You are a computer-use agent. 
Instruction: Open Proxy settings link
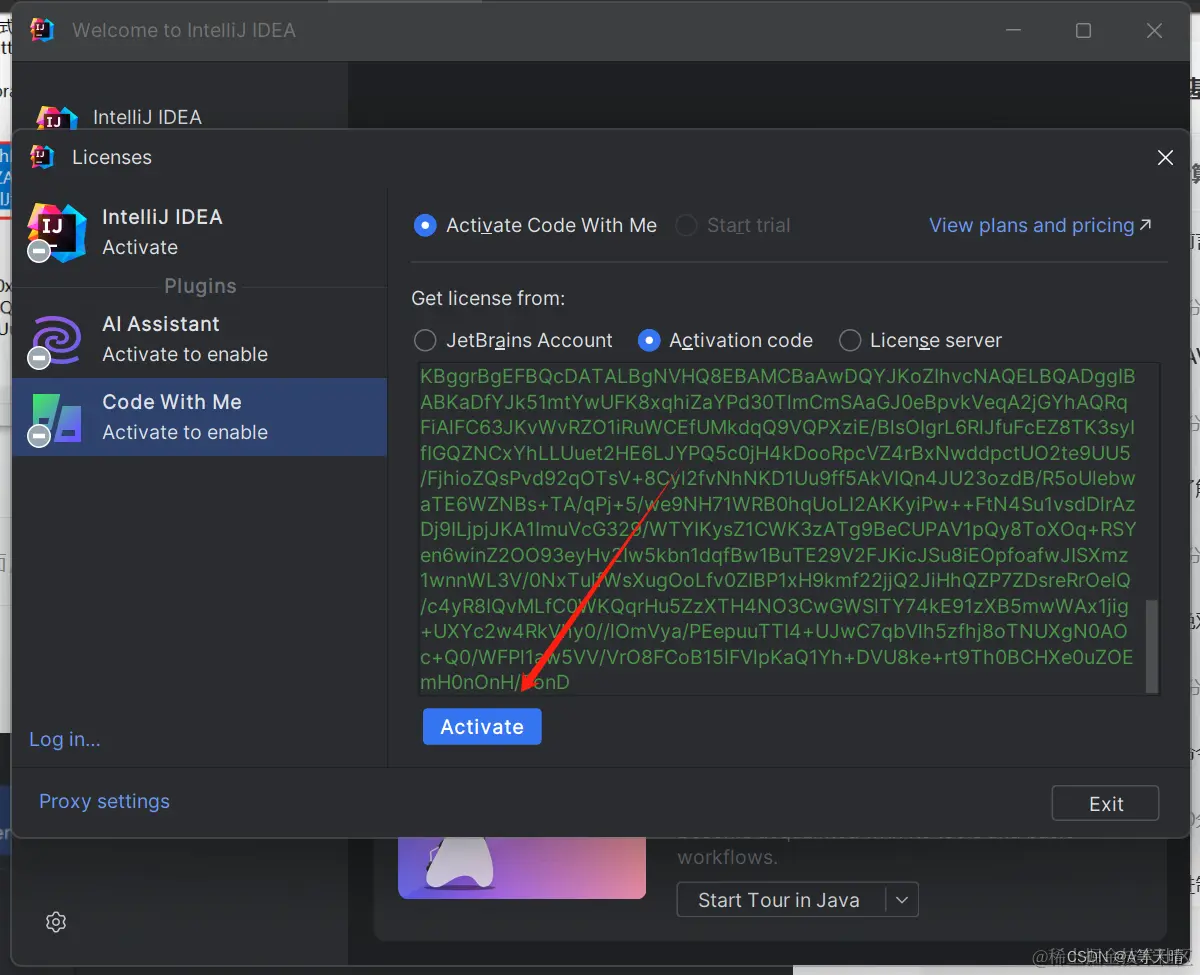pos(104,801)
